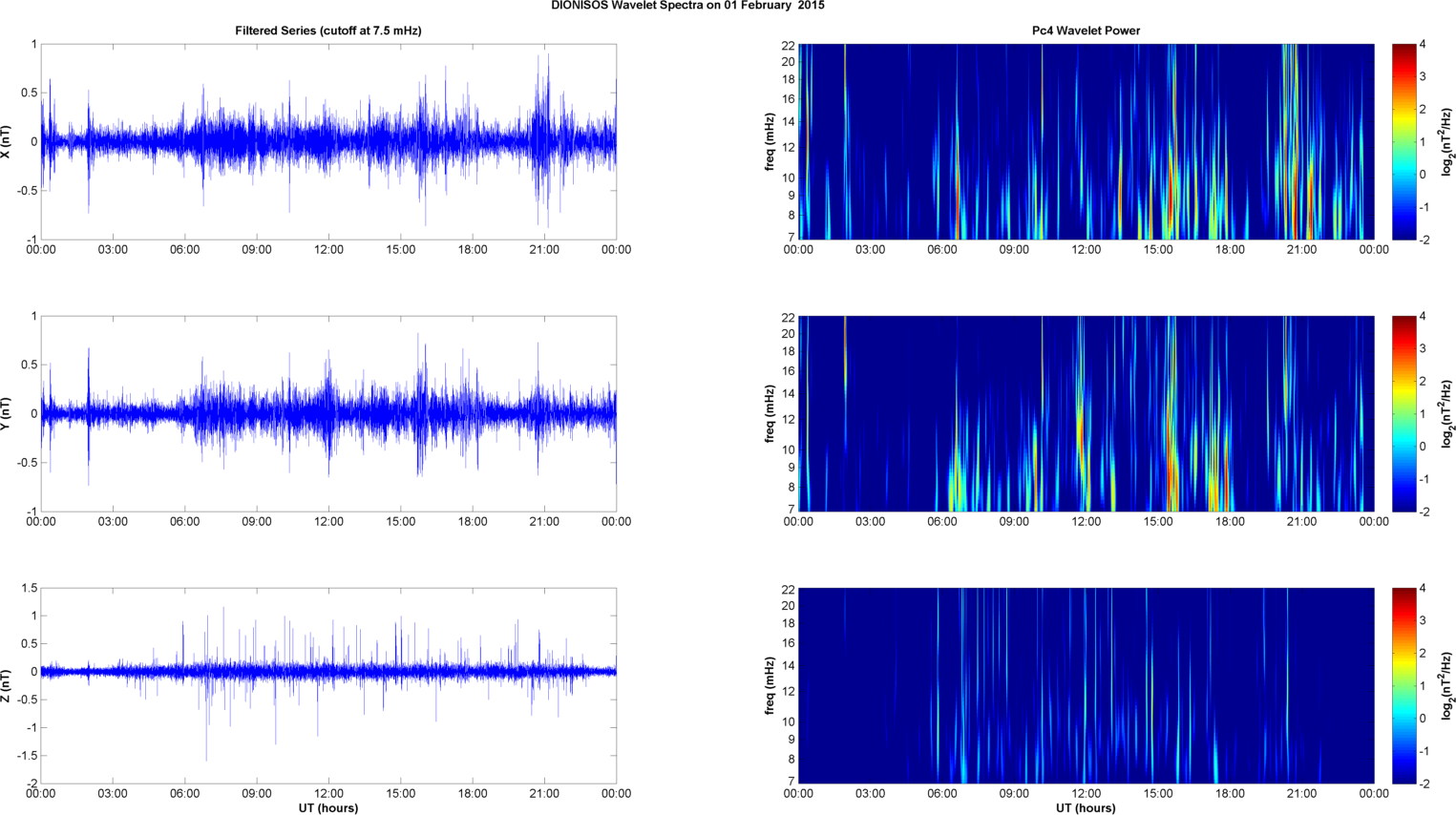Screen dimensions: 1456x815
Task: Click the X component wavelet power spectrogram
Action: point(1086,141)
